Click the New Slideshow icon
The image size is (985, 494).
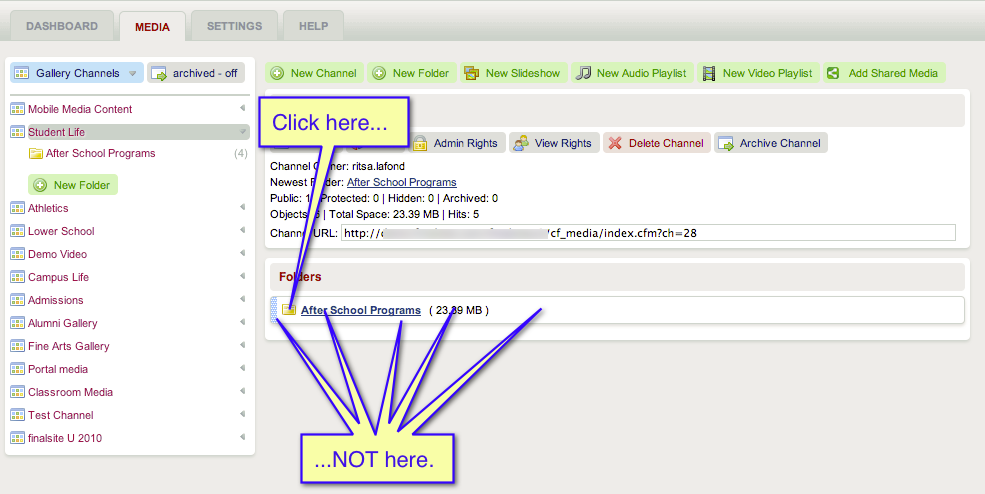pyautogui.click(x=473, y=73)
